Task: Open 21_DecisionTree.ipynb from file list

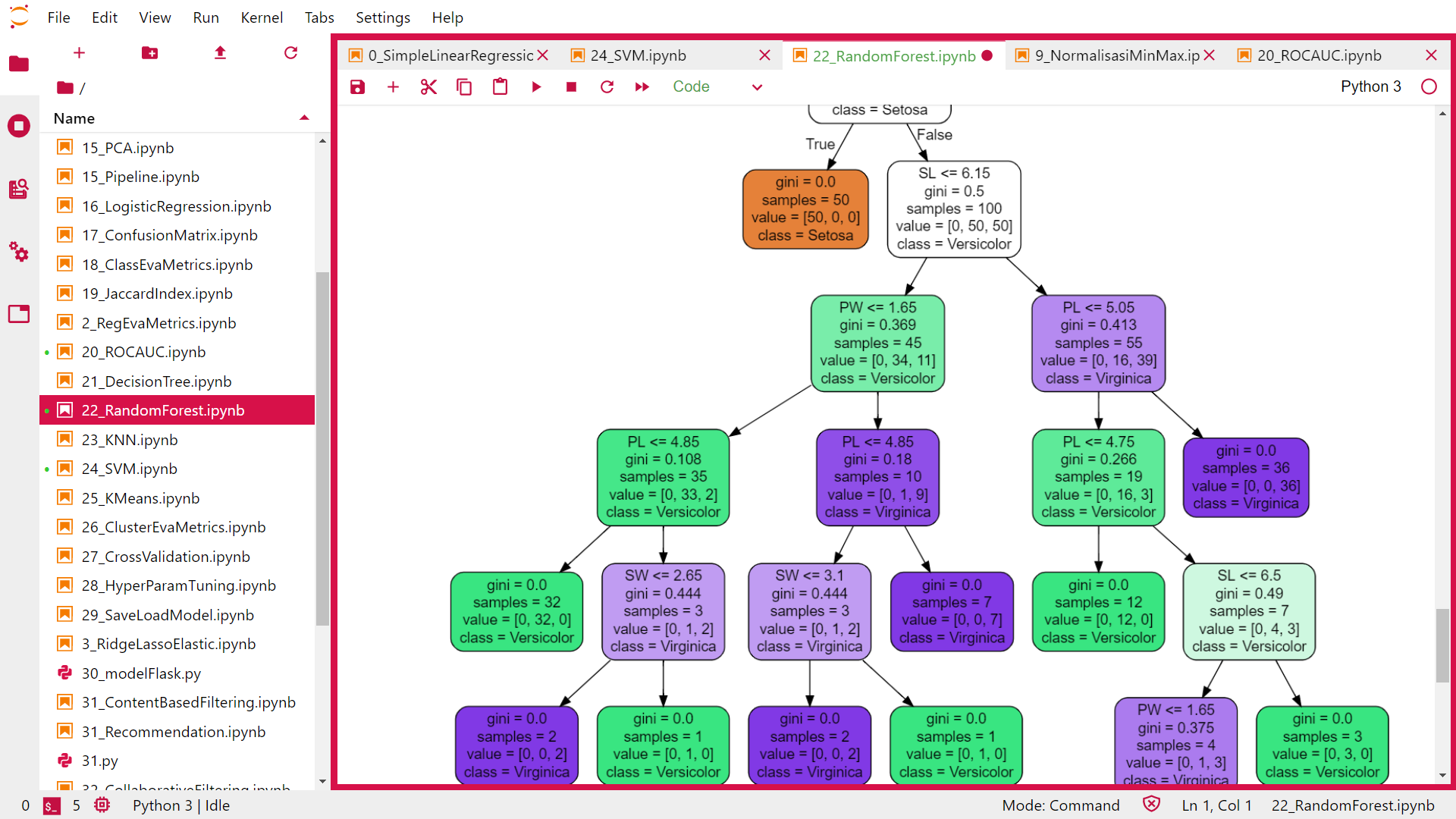Action: [x=156, y=381]
